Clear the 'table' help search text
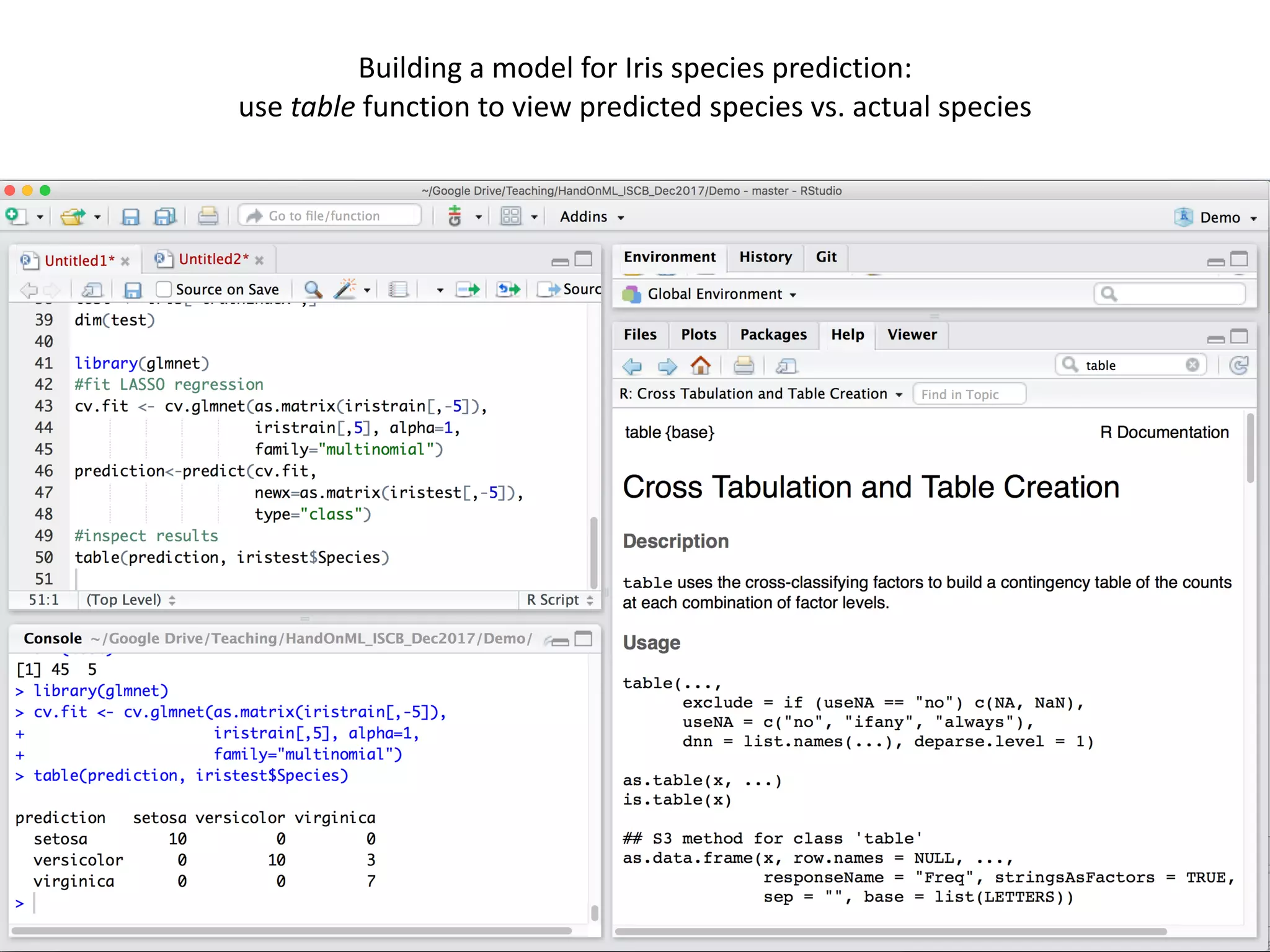 tap(1192, 365)
